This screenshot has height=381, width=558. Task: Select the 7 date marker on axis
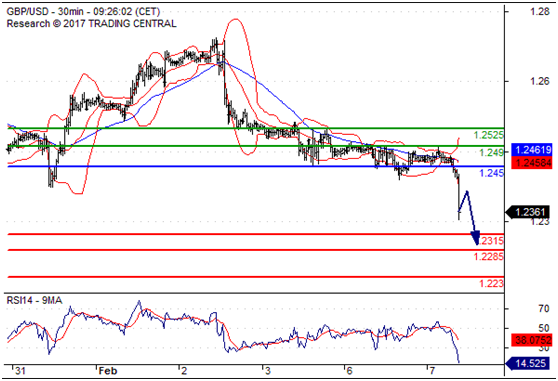pyautogui.click(x=432, y=371)
